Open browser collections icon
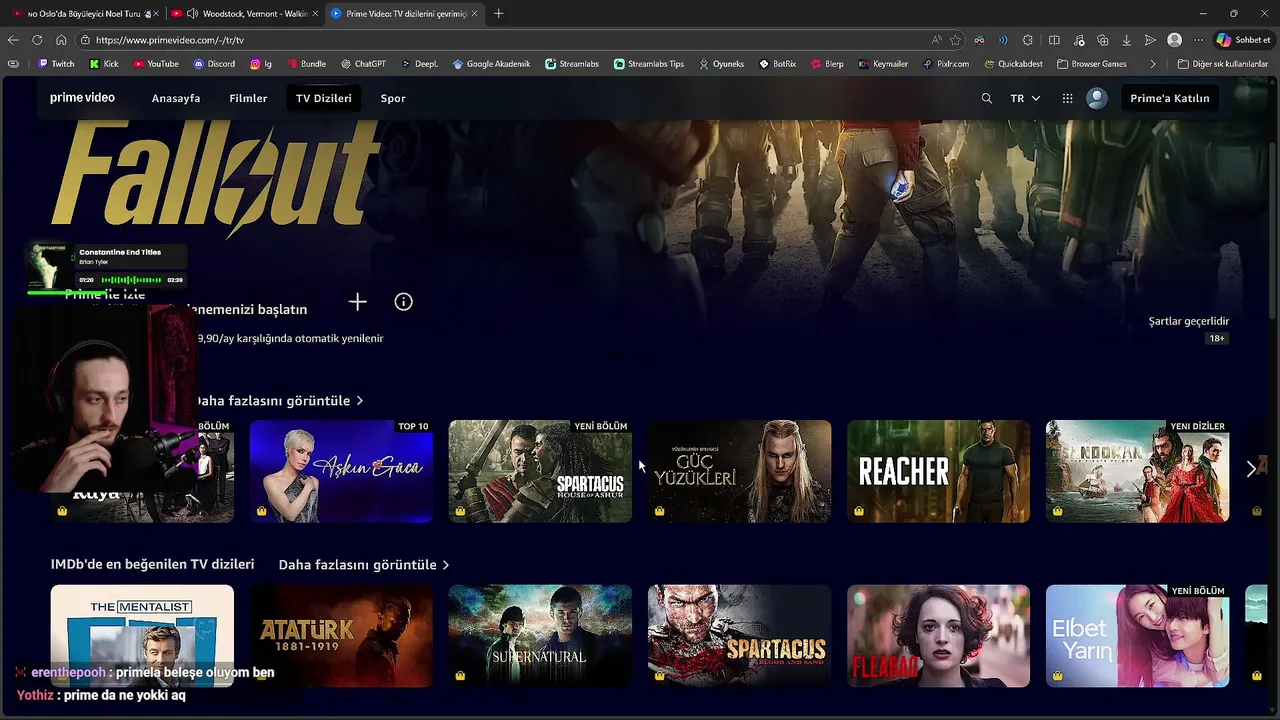The height and width of the screenshot is (720, 1280). (1102, 40)
